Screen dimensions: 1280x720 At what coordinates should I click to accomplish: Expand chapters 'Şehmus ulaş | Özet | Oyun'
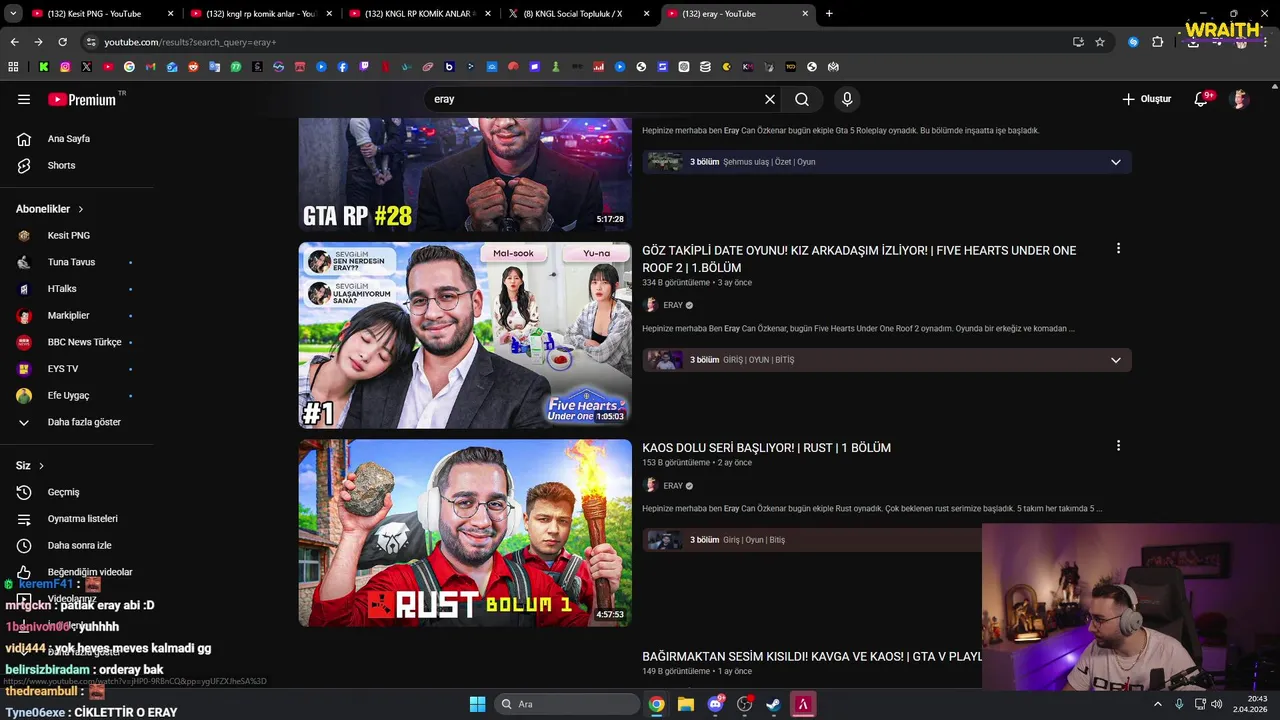click(x=887, y=162)
